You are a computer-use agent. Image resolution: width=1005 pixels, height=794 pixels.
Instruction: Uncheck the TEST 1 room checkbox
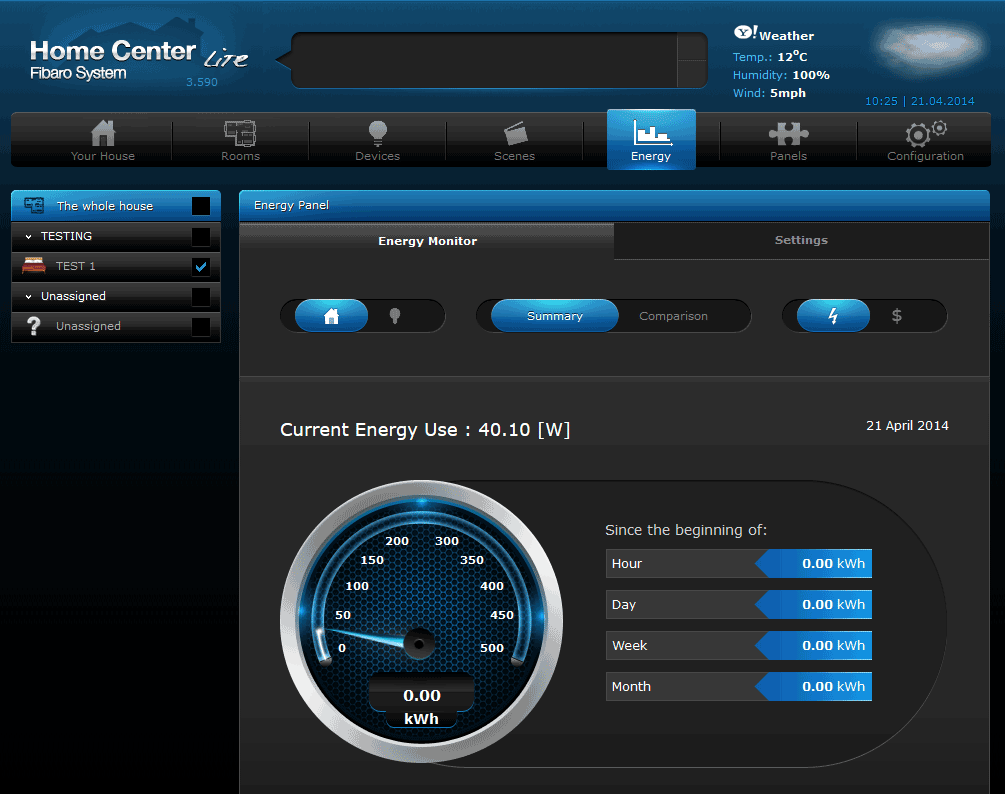click(201, 267)
